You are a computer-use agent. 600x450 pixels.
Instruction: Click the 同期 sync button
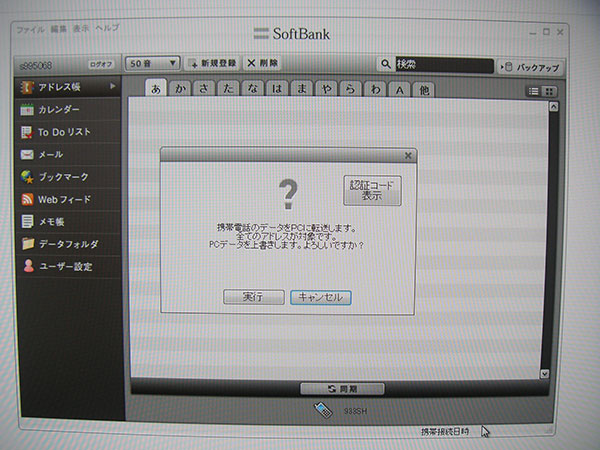(x=342, y=389)
